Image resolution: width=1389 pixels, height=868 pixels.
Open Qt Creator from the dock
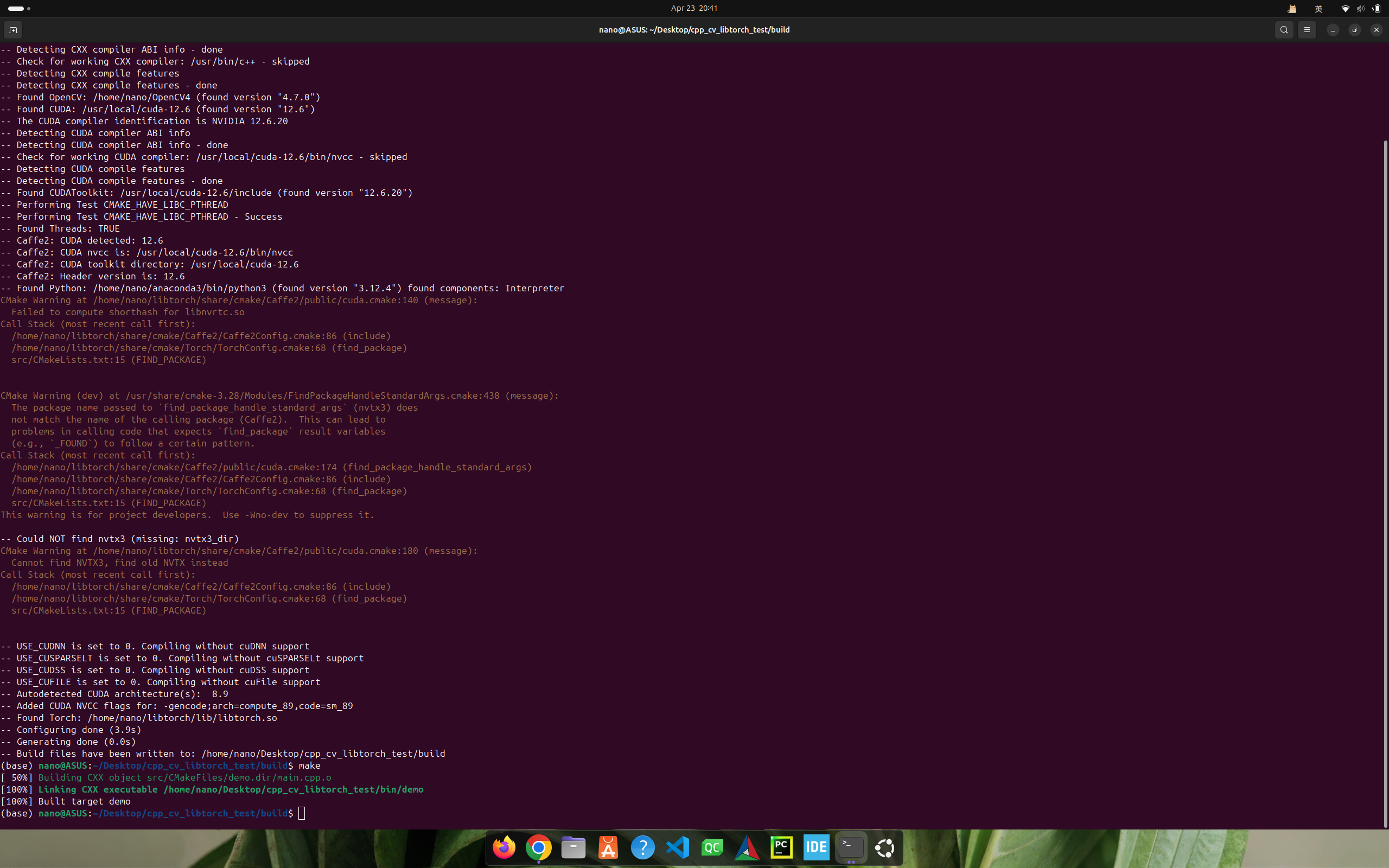click(712, 847)
